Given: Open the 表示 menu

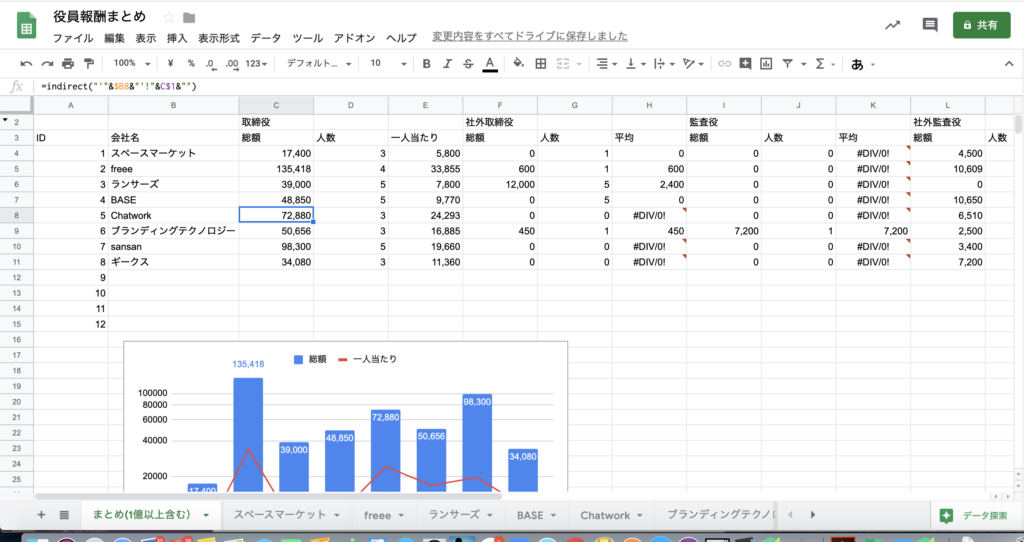Looking at the screenshot, I should (146, 38).
